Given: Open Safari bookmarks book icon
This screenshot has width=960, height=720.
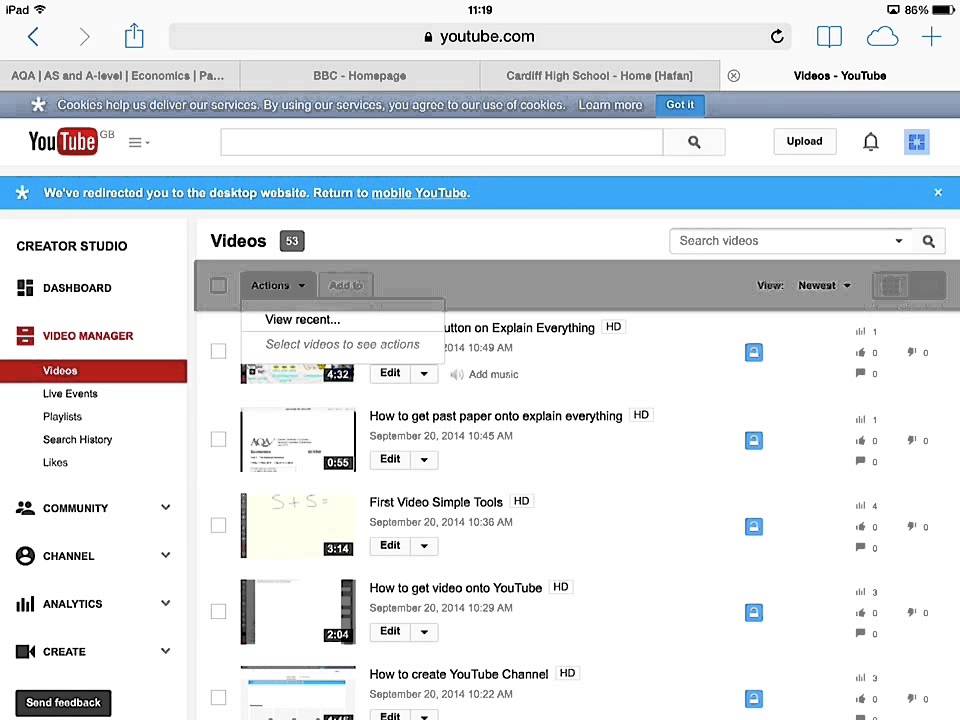Looking at the screenshot, I should click(x=829, y=37).
